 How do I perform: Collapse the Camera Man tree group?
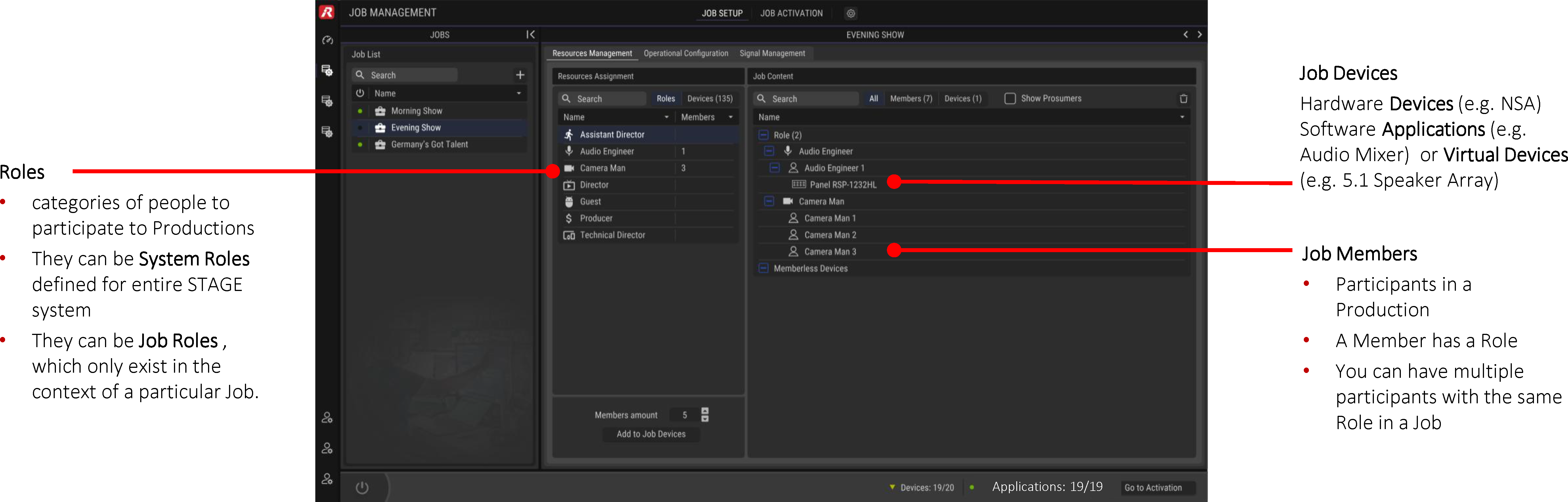pyautogui.click(x=769, y=201)
